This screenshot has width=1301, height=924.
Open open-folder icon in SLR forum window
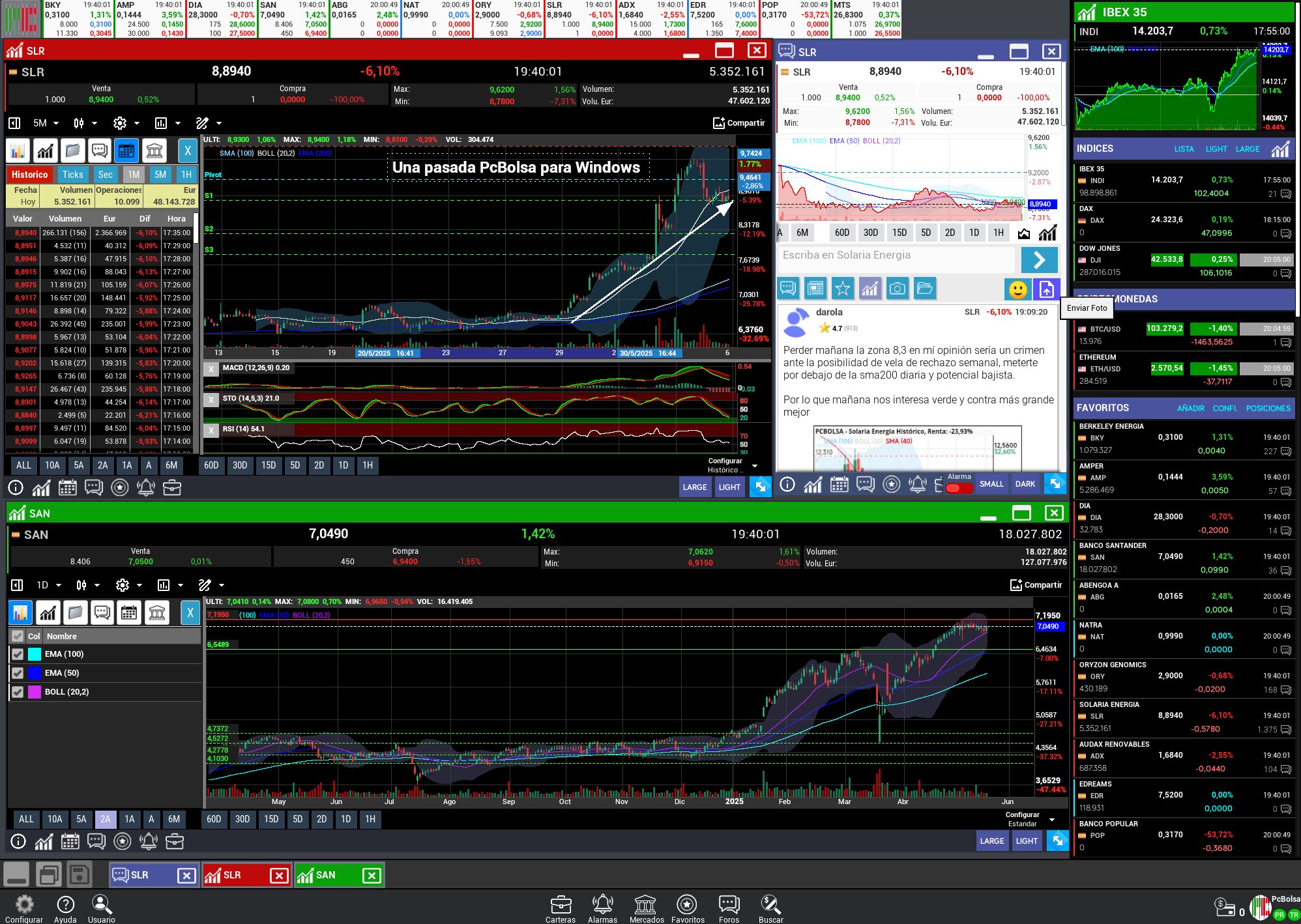925,288
